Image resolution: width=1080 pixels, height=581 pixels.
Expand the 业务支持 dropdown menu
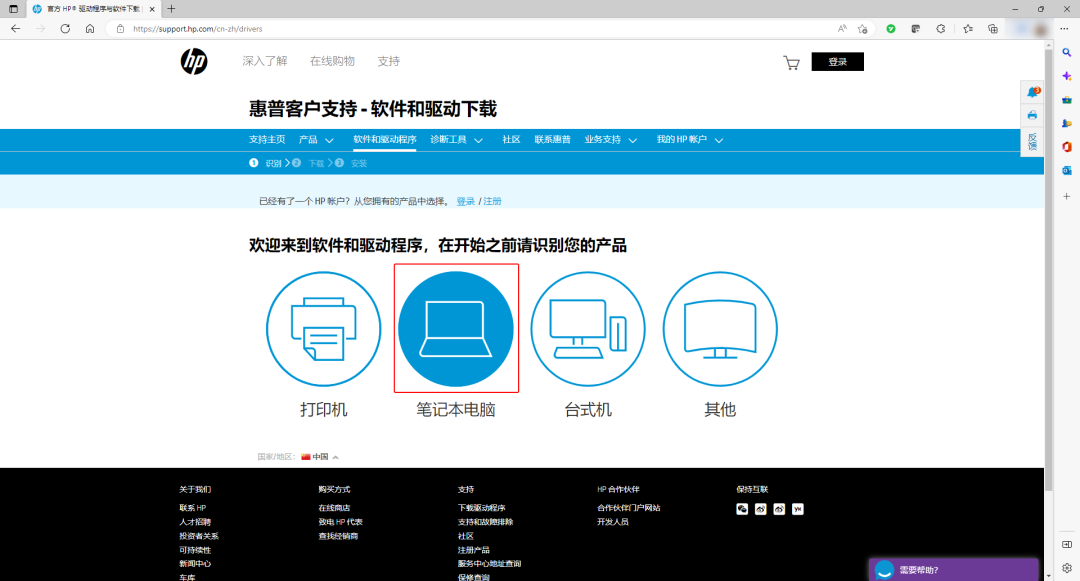coord(611,140)
